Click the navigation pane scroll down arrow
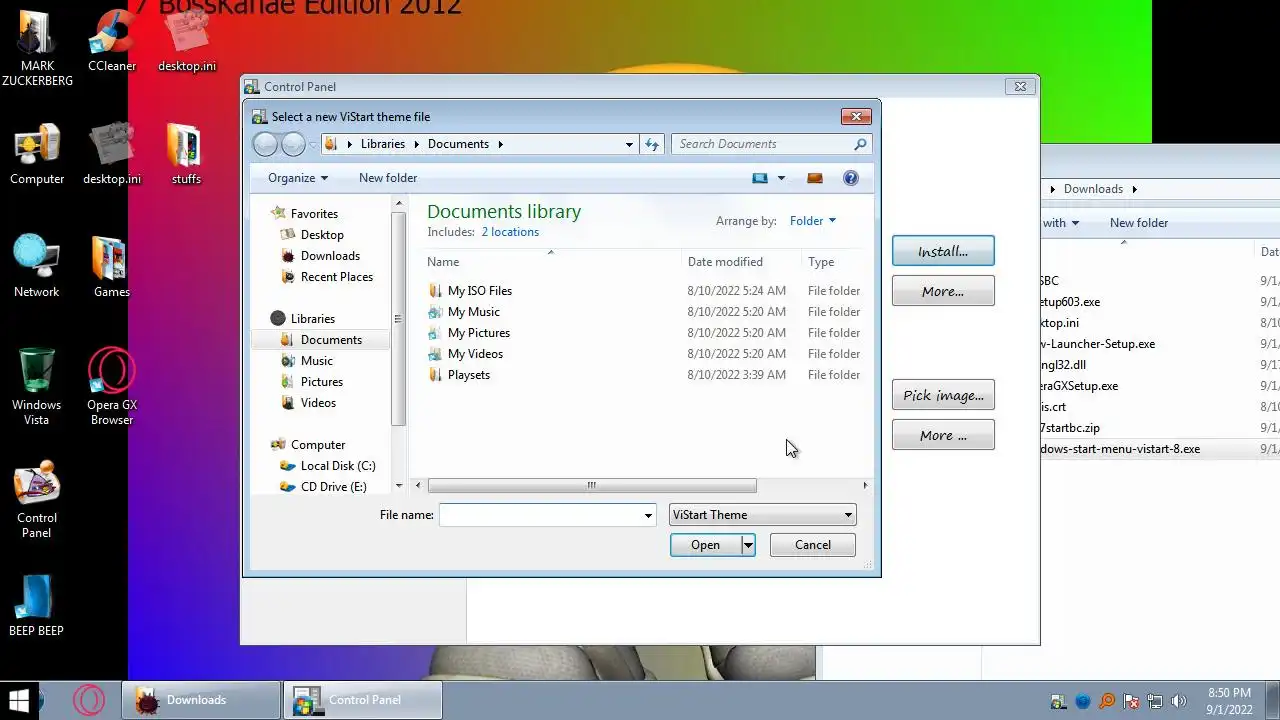This screenshot has width=1280, height=720. (x=399, y=486)
